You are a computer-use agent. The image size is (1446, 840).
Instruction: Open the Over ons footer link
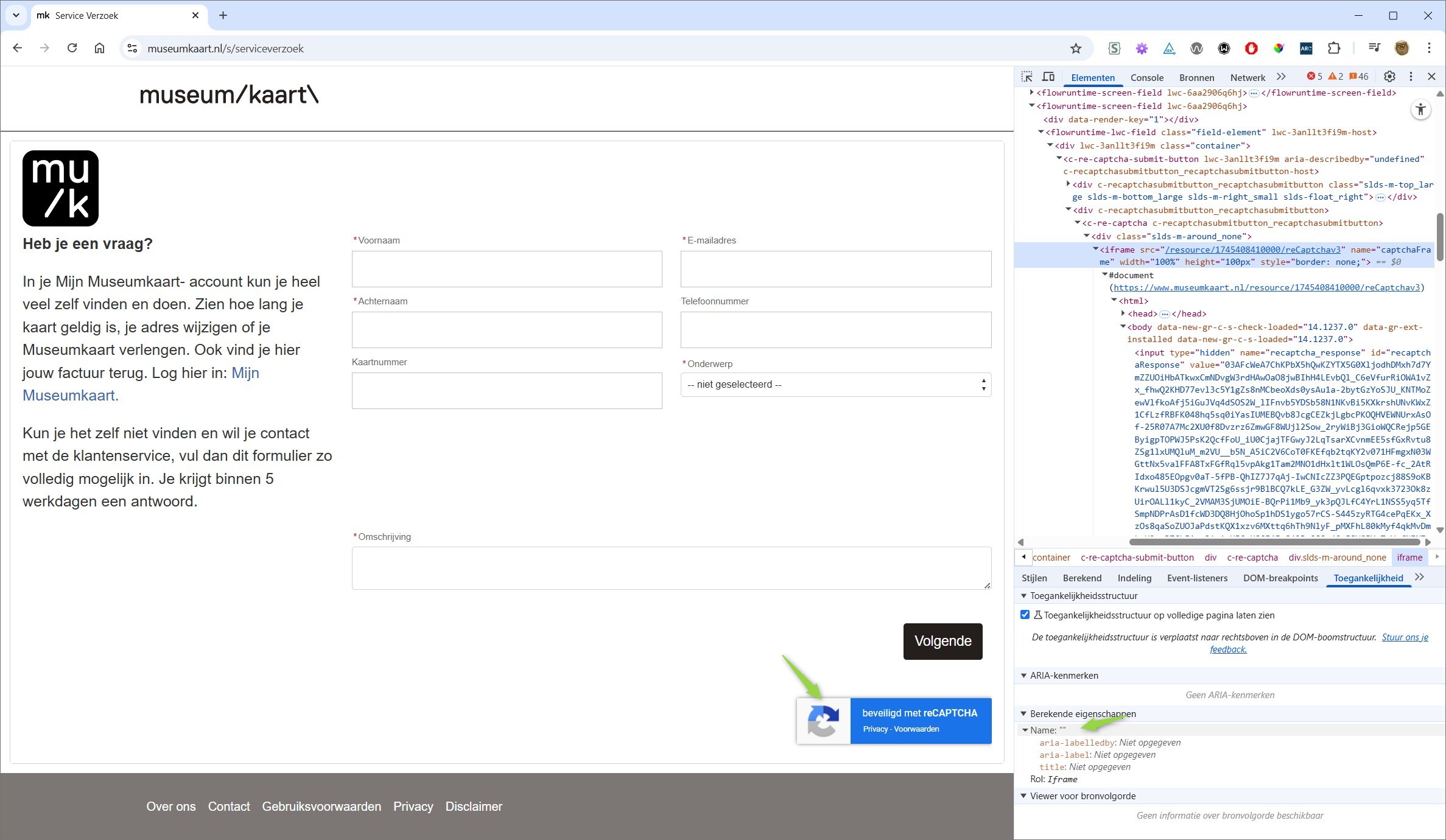[x=171, y=807]
